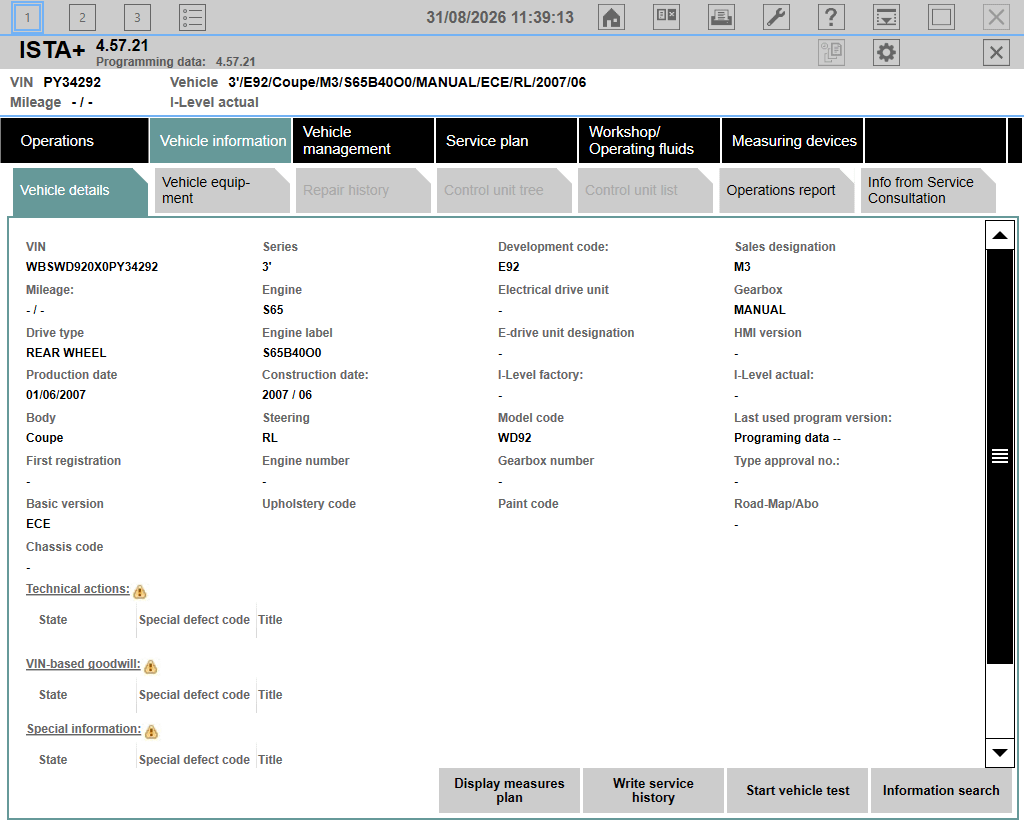Viewport: 1024px width, 823px height.
Task: Open the Measuring devices tab
Action: [793, 140]
